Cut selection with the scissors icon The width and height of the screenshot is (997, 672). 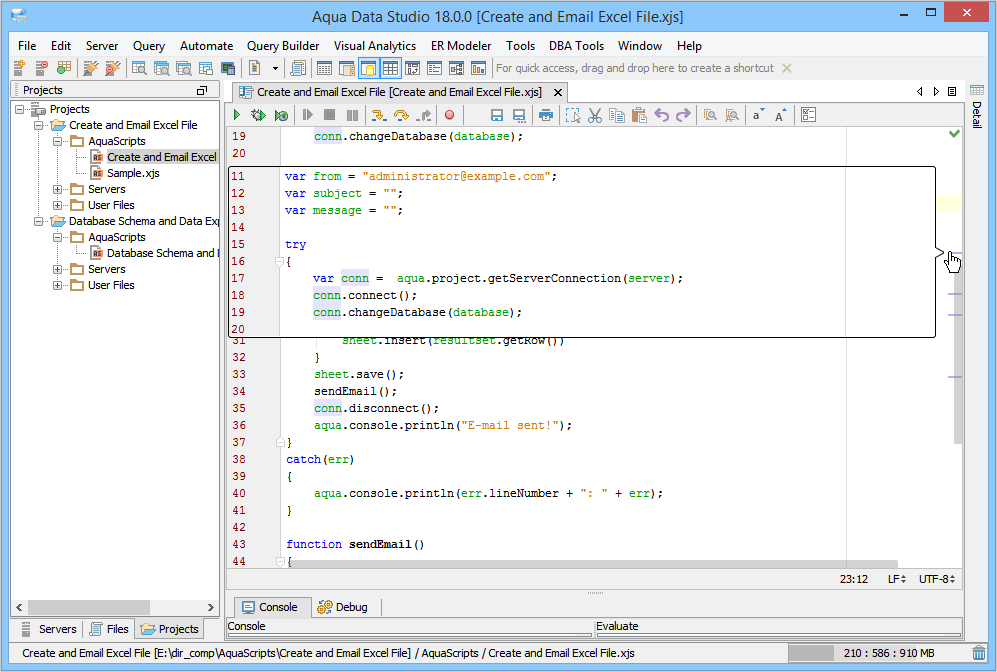(x=595, y=115)
